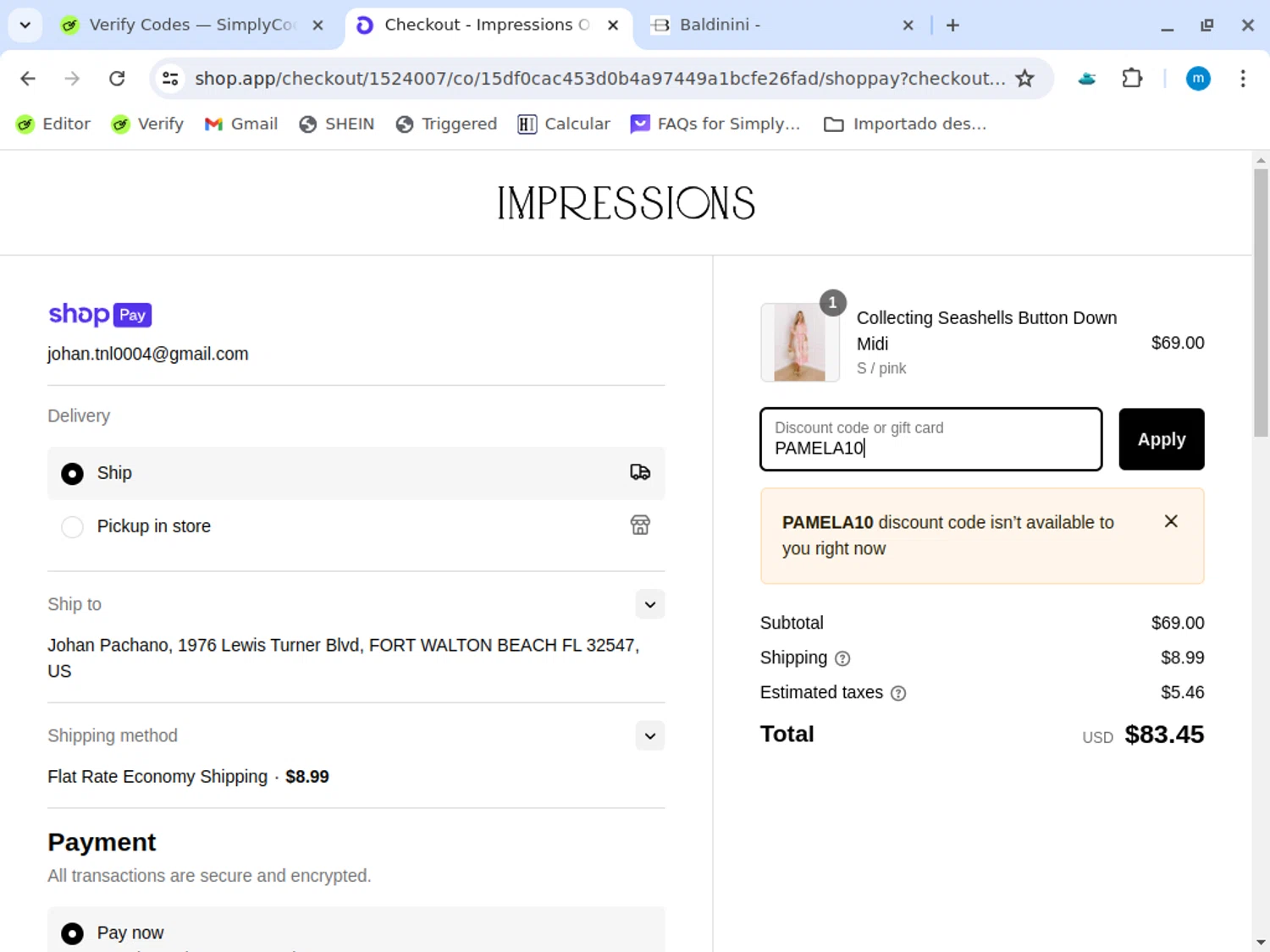Dismiss the PAMELA10 error message
The height and width of the screenshot is (952, 1270).
click(1171, 521)
